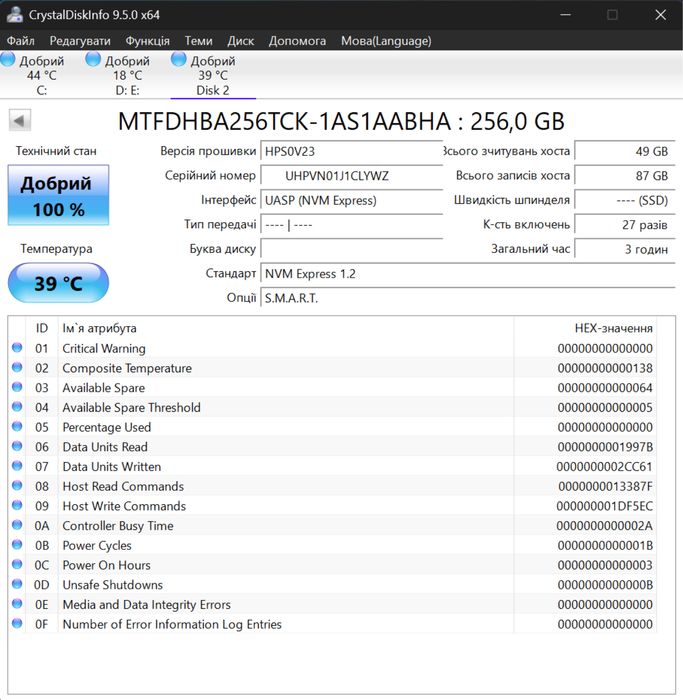
Task: Click hex value 000000001997B
Action: 605,447
